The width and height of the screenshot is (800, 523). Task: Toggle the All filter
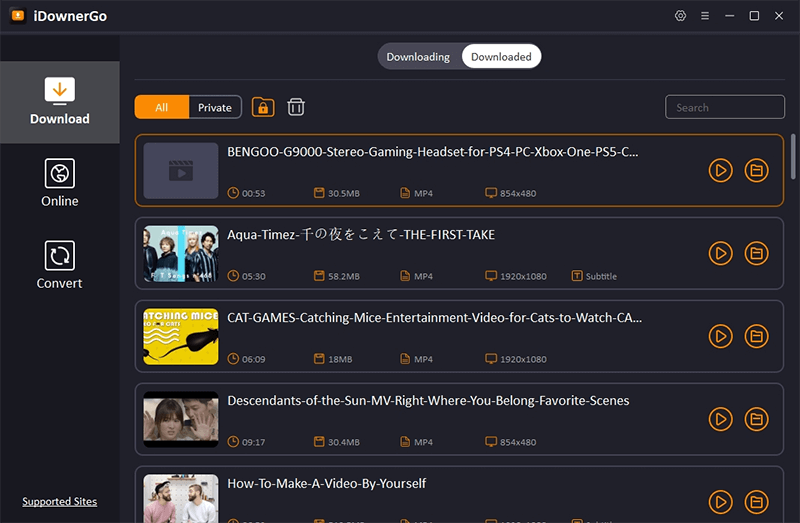coord(161,108)
